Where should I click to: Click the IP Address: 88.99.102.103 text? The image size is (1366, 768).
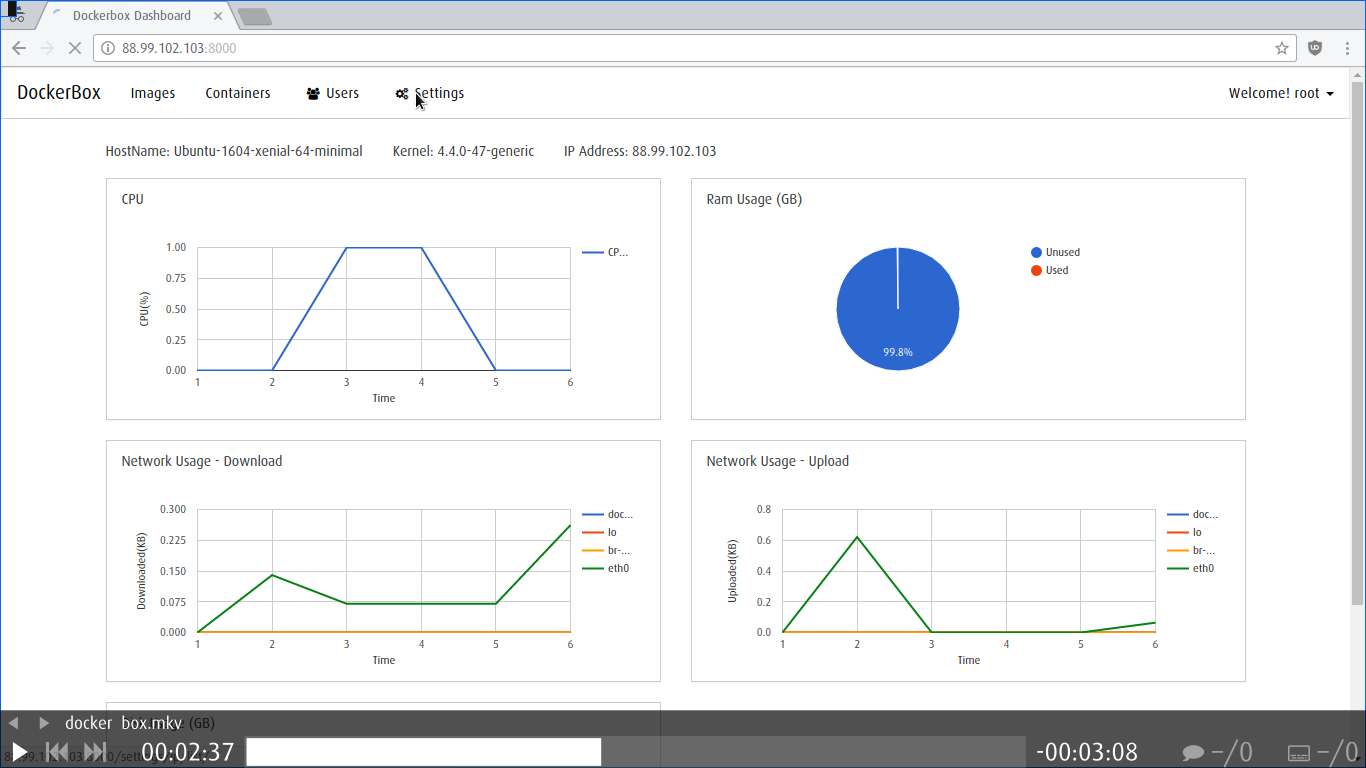[x=640, y=151]
